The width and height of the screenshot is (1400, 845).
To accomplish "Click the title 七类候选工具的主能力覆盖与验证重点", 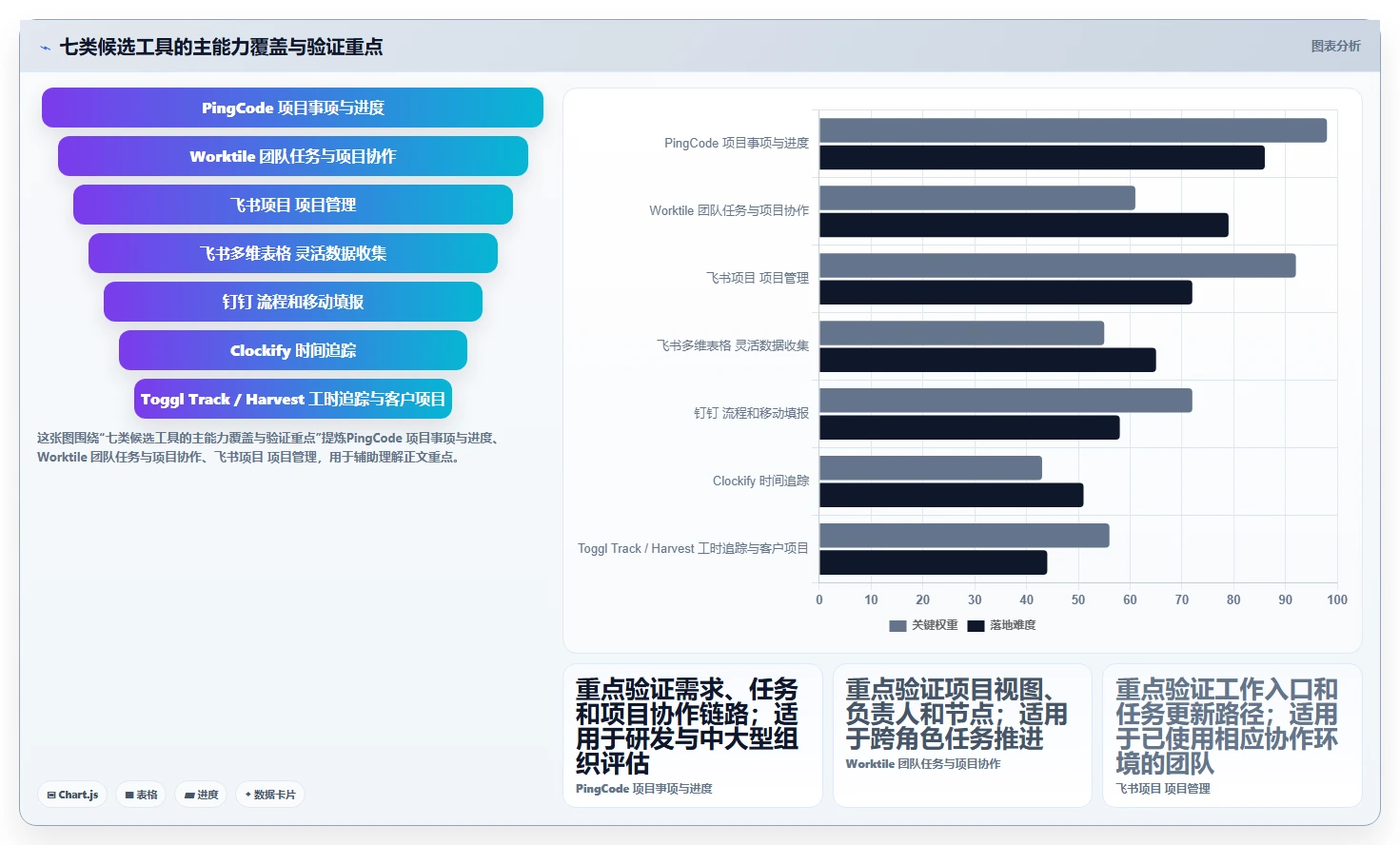I will pos(221,48).
